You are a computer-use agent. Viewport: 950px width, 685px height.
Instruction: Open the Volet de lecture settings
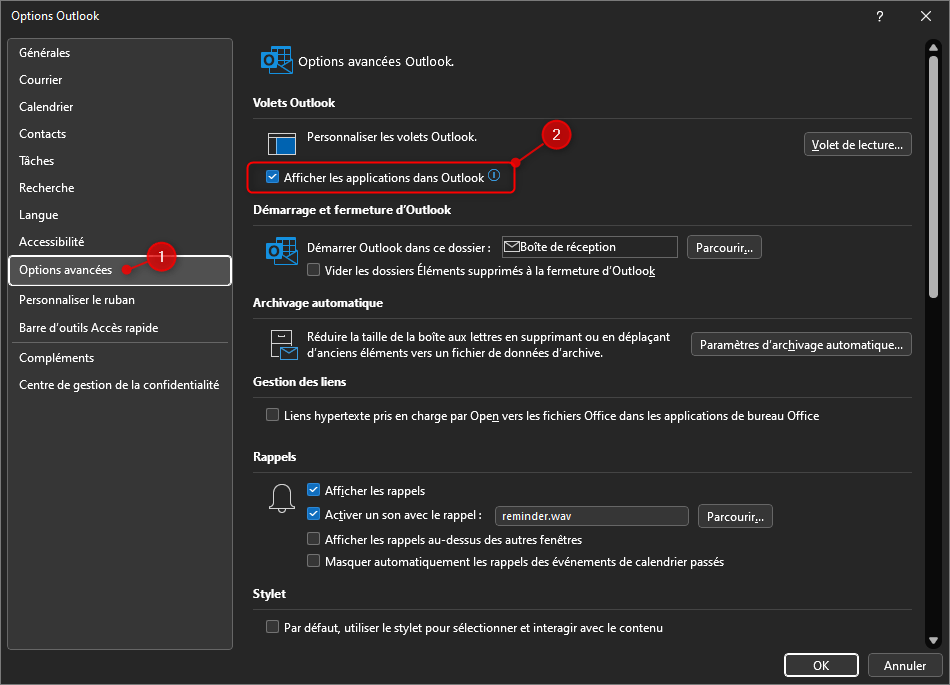[x=857, y=143]
